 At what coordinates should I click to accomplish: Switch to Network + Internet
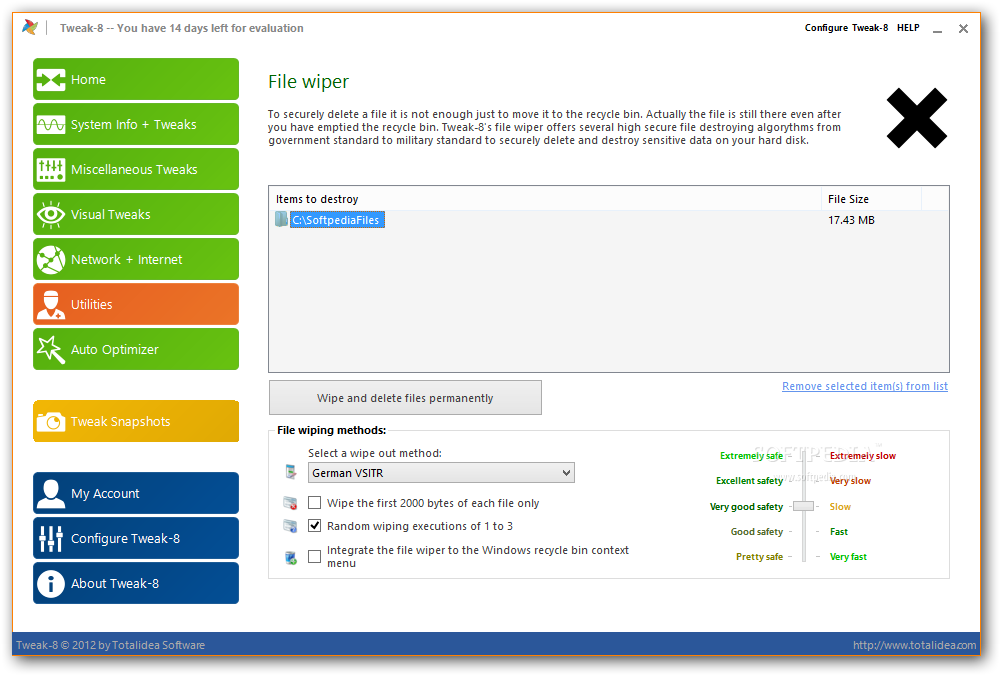coord(136,260)
